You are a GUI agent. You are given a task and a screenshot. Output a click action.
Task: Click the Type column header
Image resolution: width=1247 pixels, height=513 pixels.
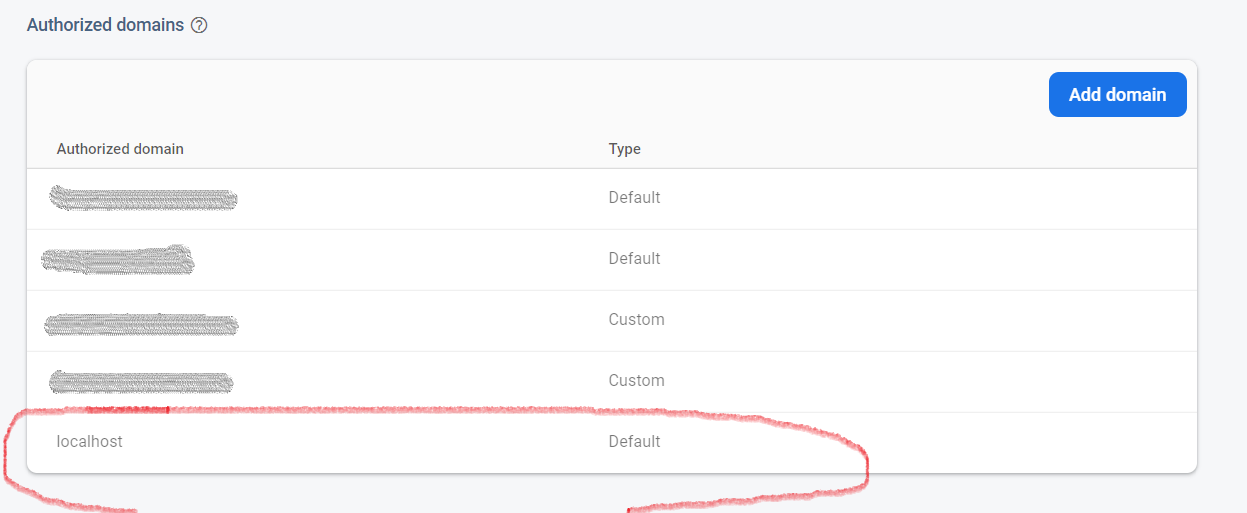pos(624,149)
